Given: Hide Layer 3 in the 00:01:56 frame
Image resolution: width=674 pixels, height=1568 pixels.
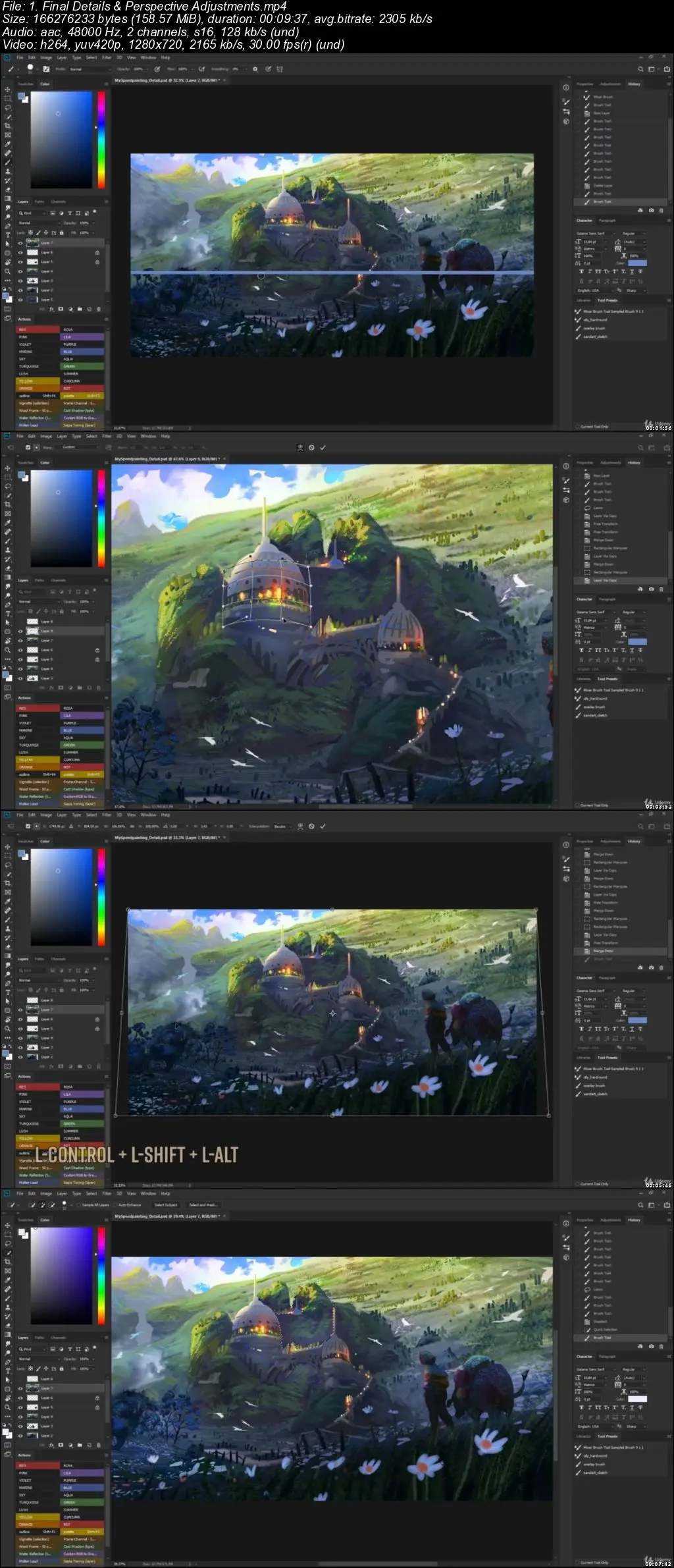Looking at the screenshot, I should 20,281.
